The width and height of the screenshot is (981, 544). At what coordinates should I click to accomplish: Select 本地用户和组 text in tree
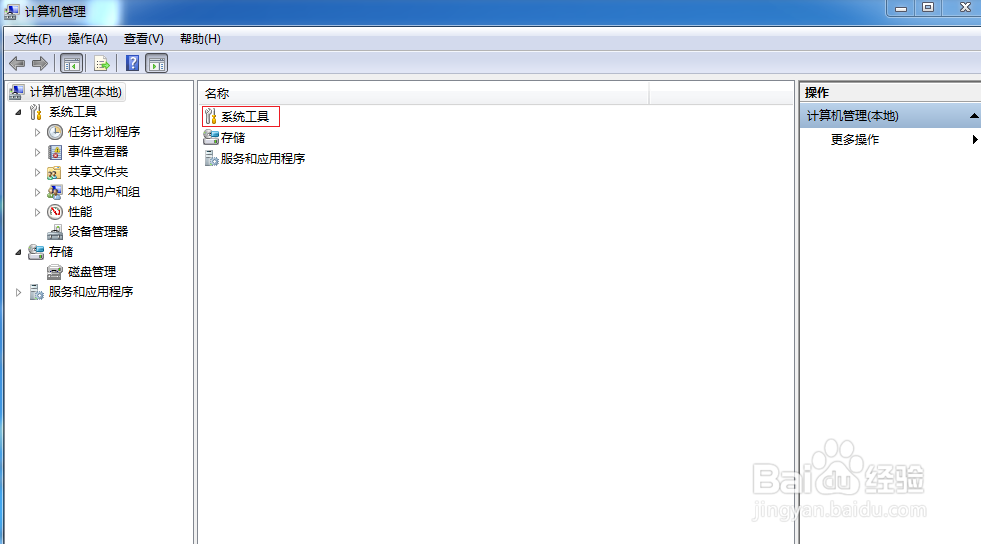pos(104,192)
